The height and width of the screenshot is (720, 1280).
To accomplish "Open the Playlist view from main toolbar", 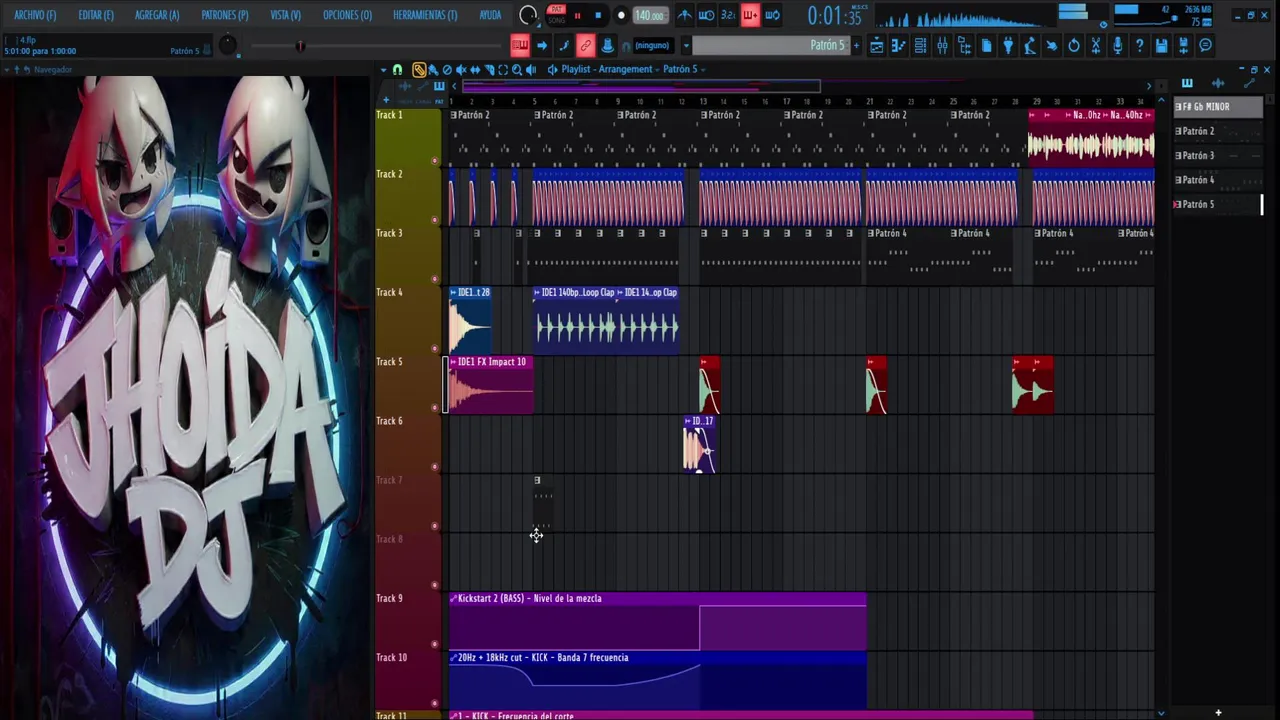I will 877,45.
